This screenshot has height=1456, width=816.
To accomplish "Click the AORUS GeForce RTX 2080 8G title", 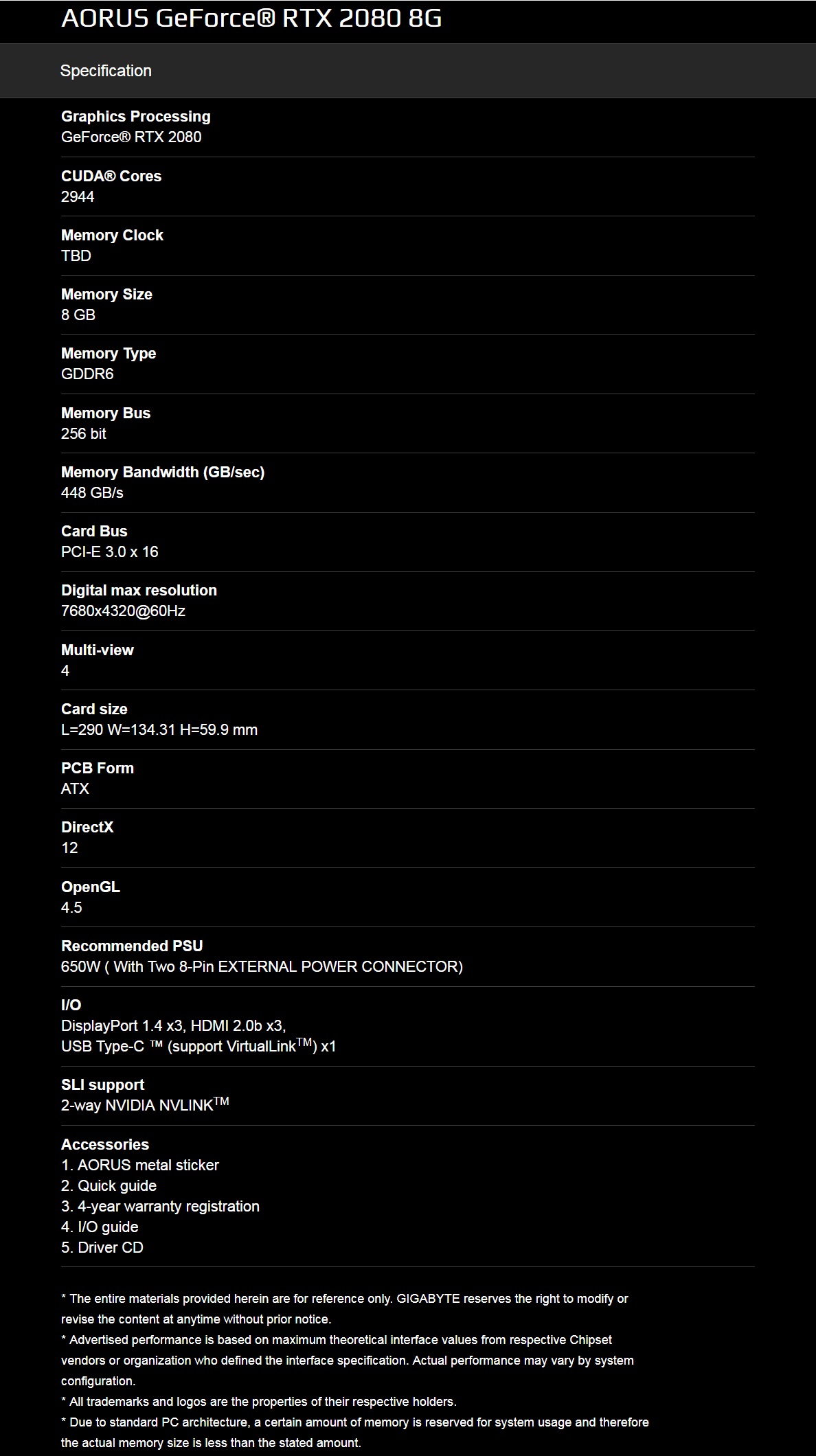I will pos(251,19).
